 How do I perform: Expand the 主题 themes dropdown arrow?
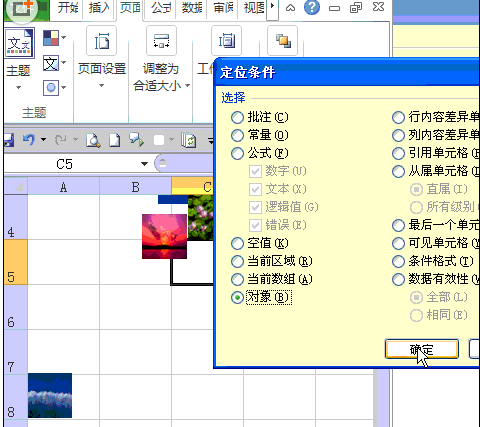pyautogui.click(x=18, y=88)
